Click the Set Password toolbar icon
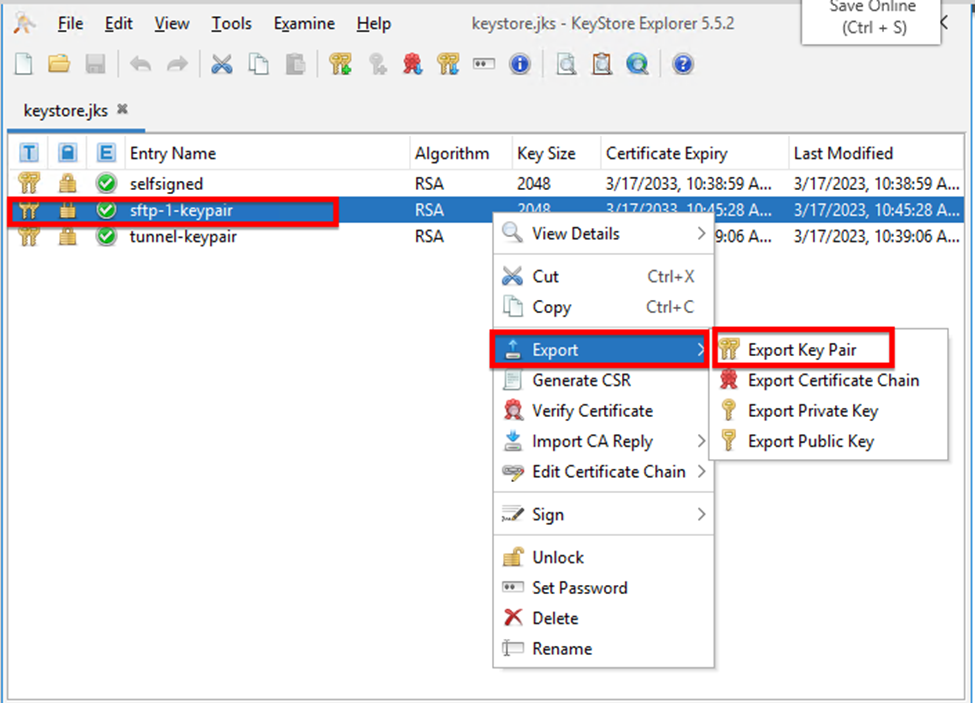Image resolution: width=975 pixels, height=703 pixels. click(x=484, y=65)
